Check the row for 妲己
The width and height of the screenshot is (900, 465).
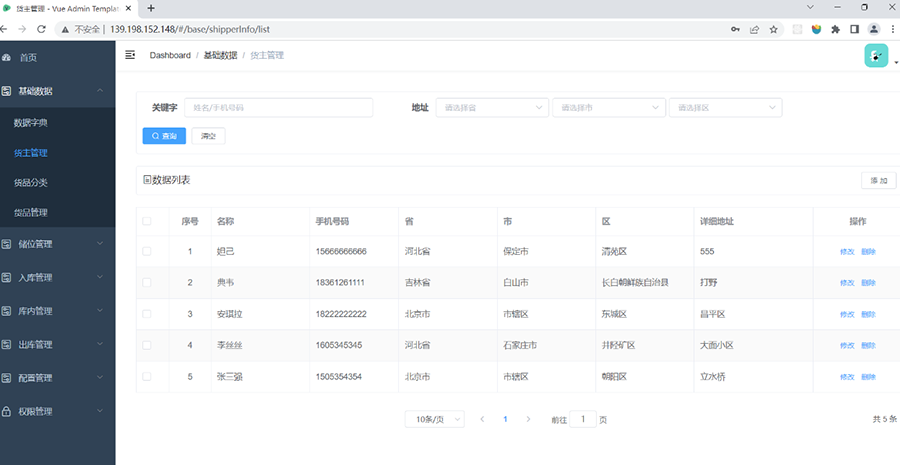(146, 251)
